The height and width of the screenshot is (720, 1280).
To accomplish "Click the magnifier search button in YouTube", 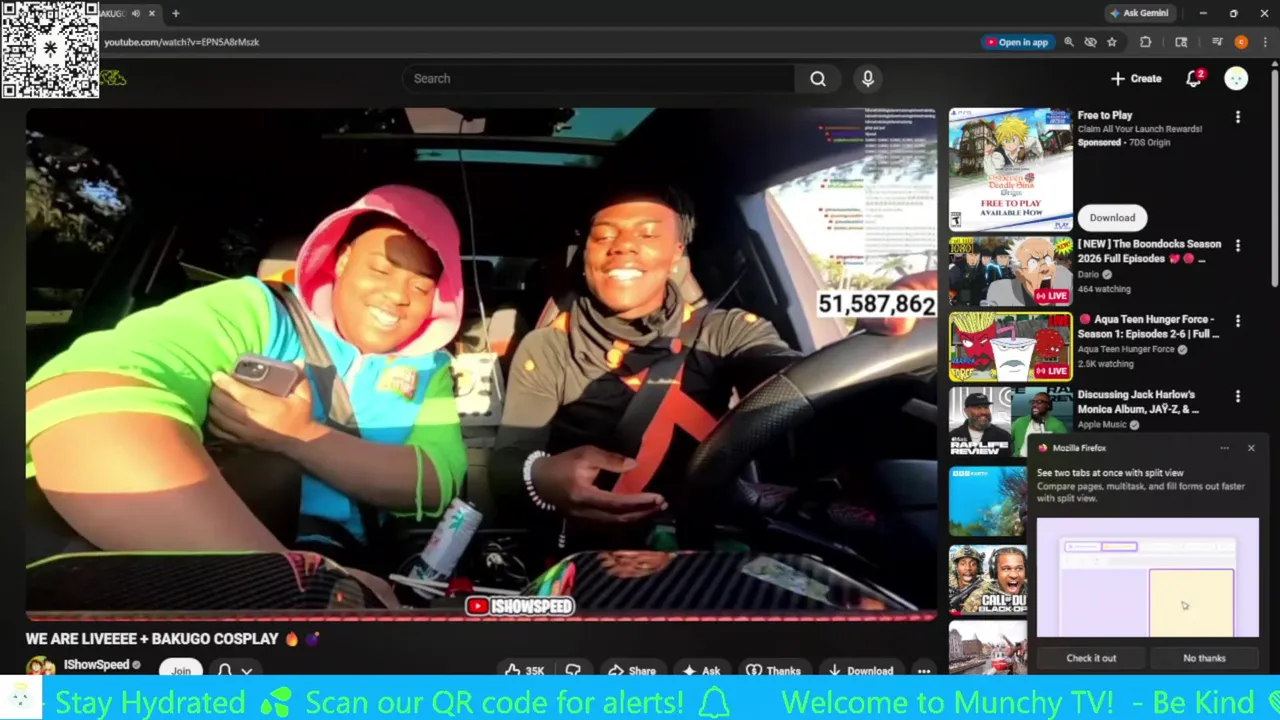I will point(818,79).
